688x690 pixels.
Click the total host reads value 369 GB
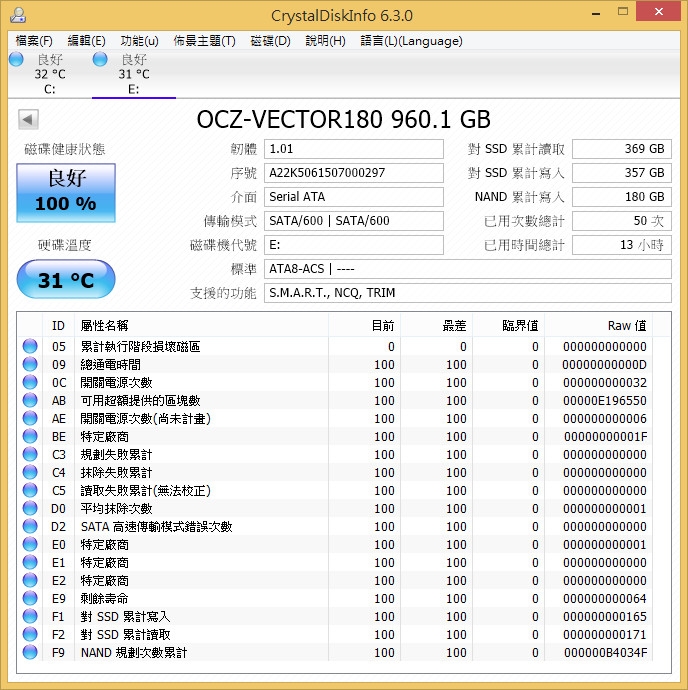[x=622, y=149]
